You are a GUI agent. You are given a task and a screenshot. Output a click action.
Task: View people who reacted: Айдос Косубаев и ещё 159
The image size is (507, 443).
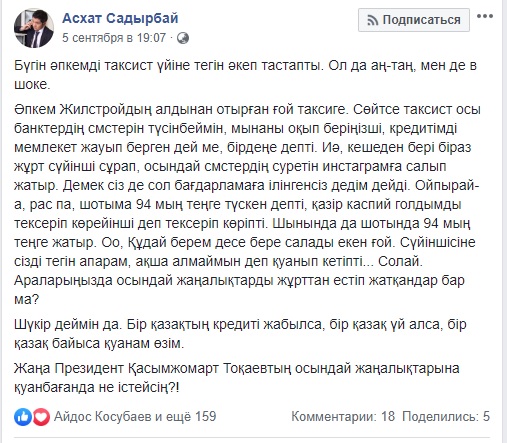(135, 417)
